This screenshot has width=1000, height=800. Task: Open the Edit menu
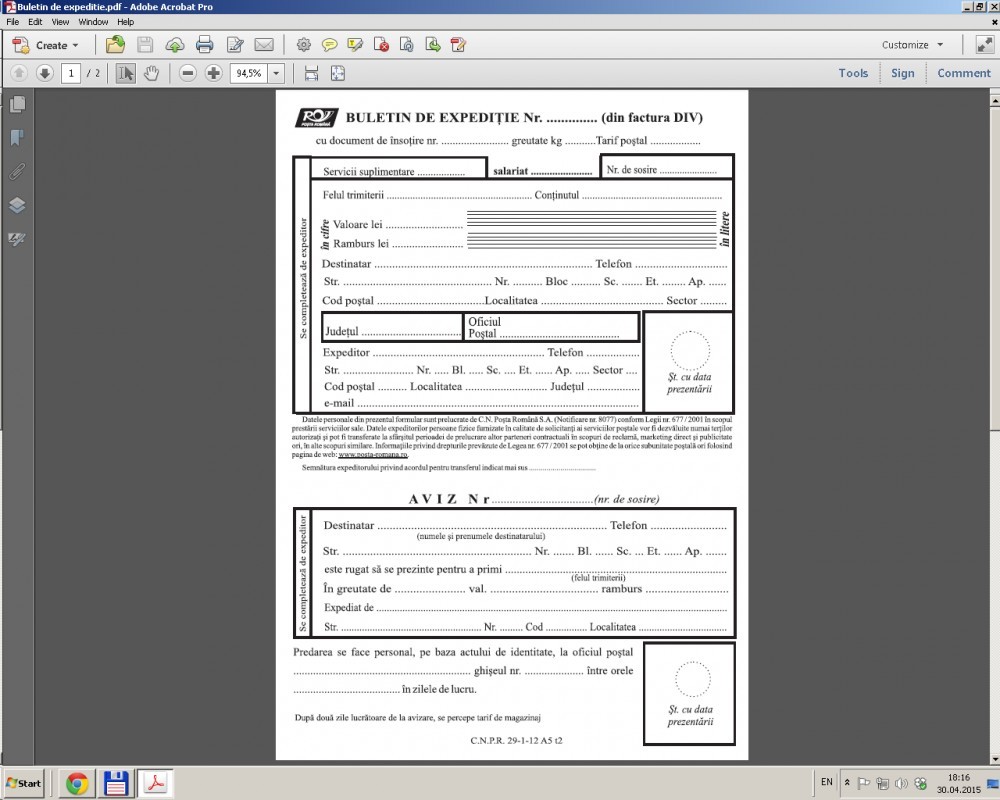coord(35,22)
